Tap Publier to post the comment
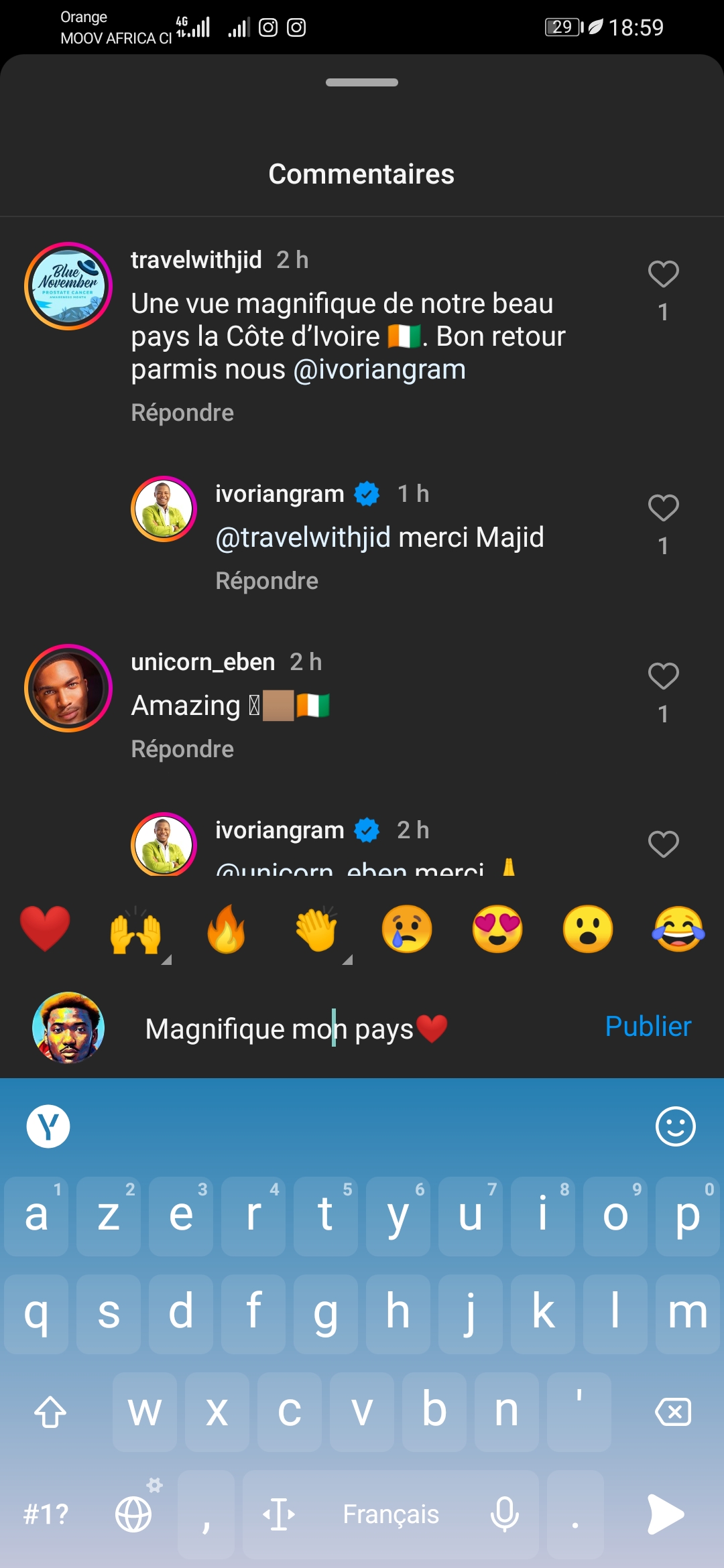This screenshot has width=724, height=1568. (648, 1027)
